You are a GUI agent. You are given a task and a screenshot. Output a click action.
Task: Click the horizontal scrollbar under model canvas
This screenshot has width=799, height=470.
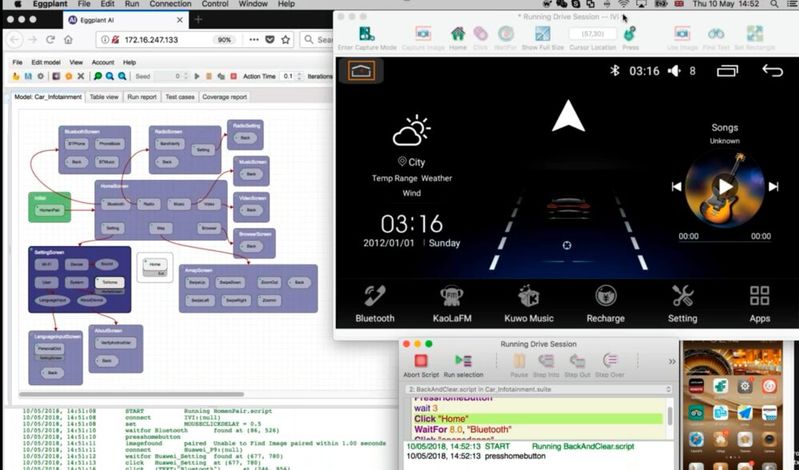click(x=131, y=394)
